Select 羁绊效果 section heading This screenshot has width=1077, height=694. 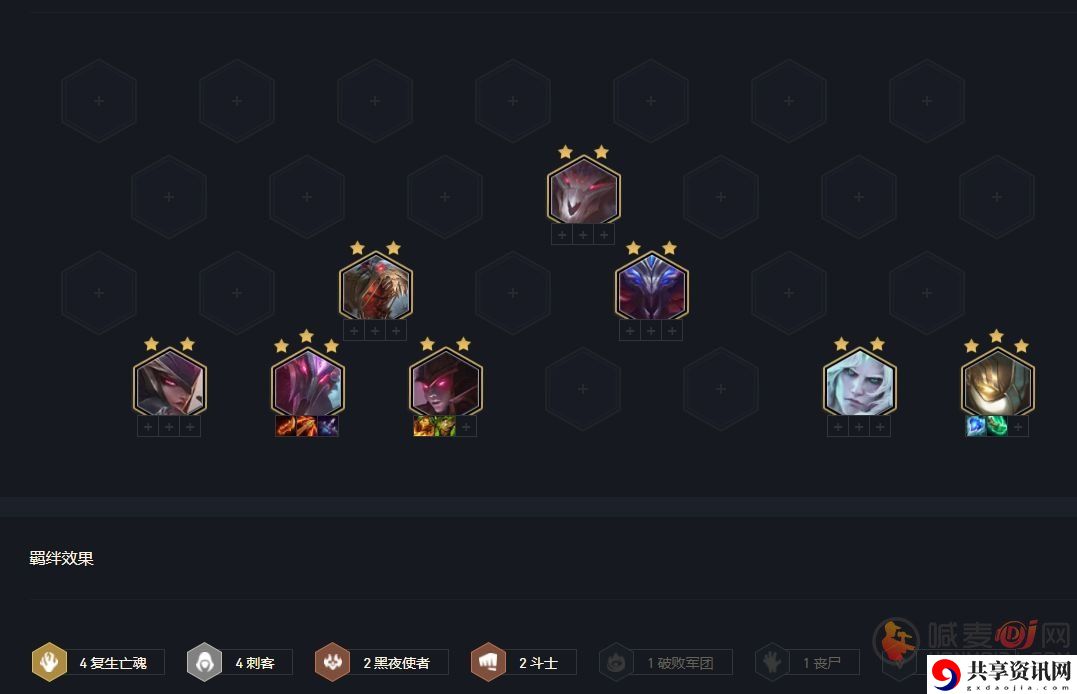tap(61, 558)
